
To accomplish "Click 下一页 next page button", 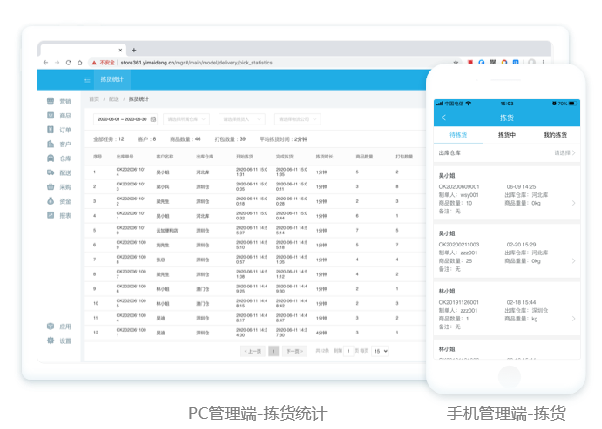I will click(293, 351).
